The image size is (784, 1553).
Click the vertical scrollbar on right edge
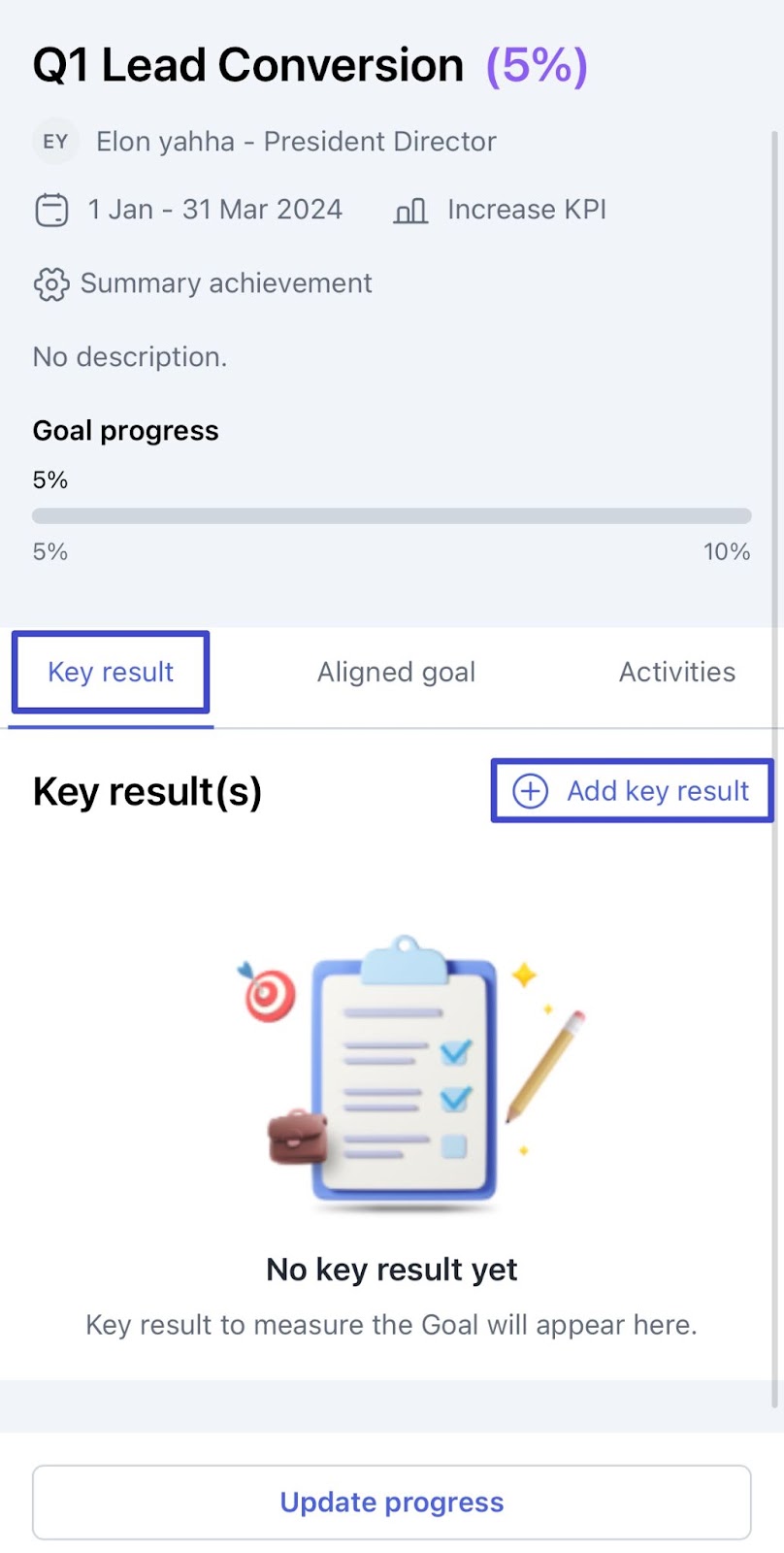[x=775, y=767]
